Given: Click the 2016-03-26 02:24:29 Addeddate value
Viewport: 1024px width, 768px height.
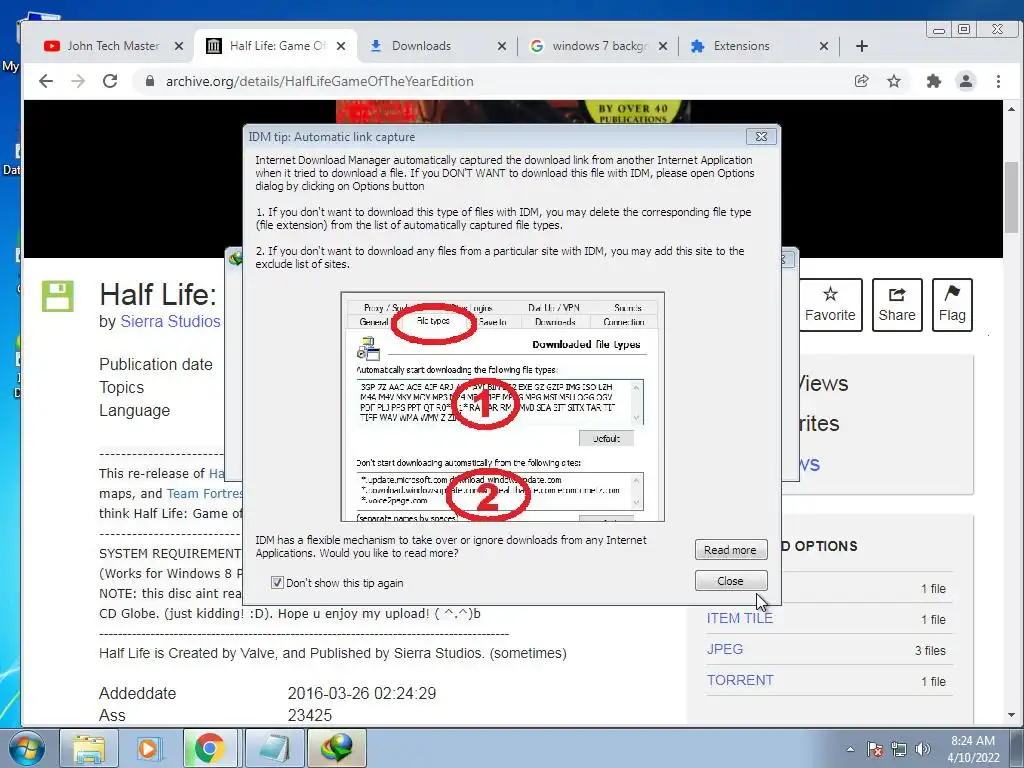Looking at the screenshot, I should [x=362, y=693].
